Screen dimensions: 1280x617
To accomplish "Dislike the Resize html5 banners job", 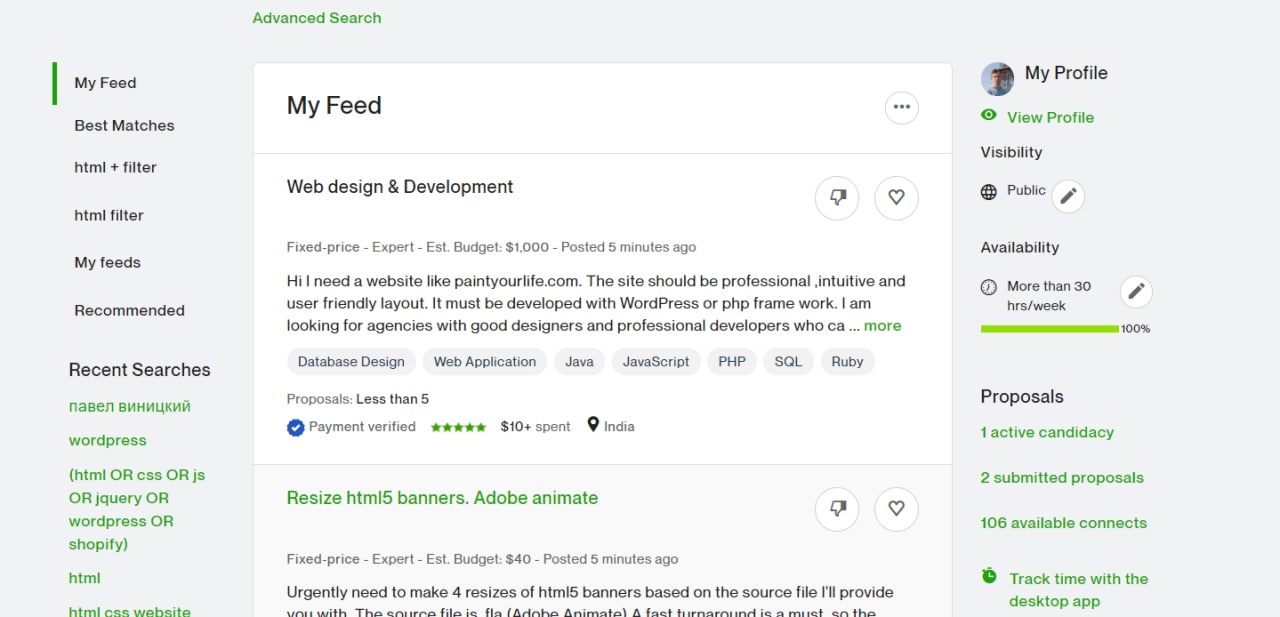I will click(x=837, y=509).
